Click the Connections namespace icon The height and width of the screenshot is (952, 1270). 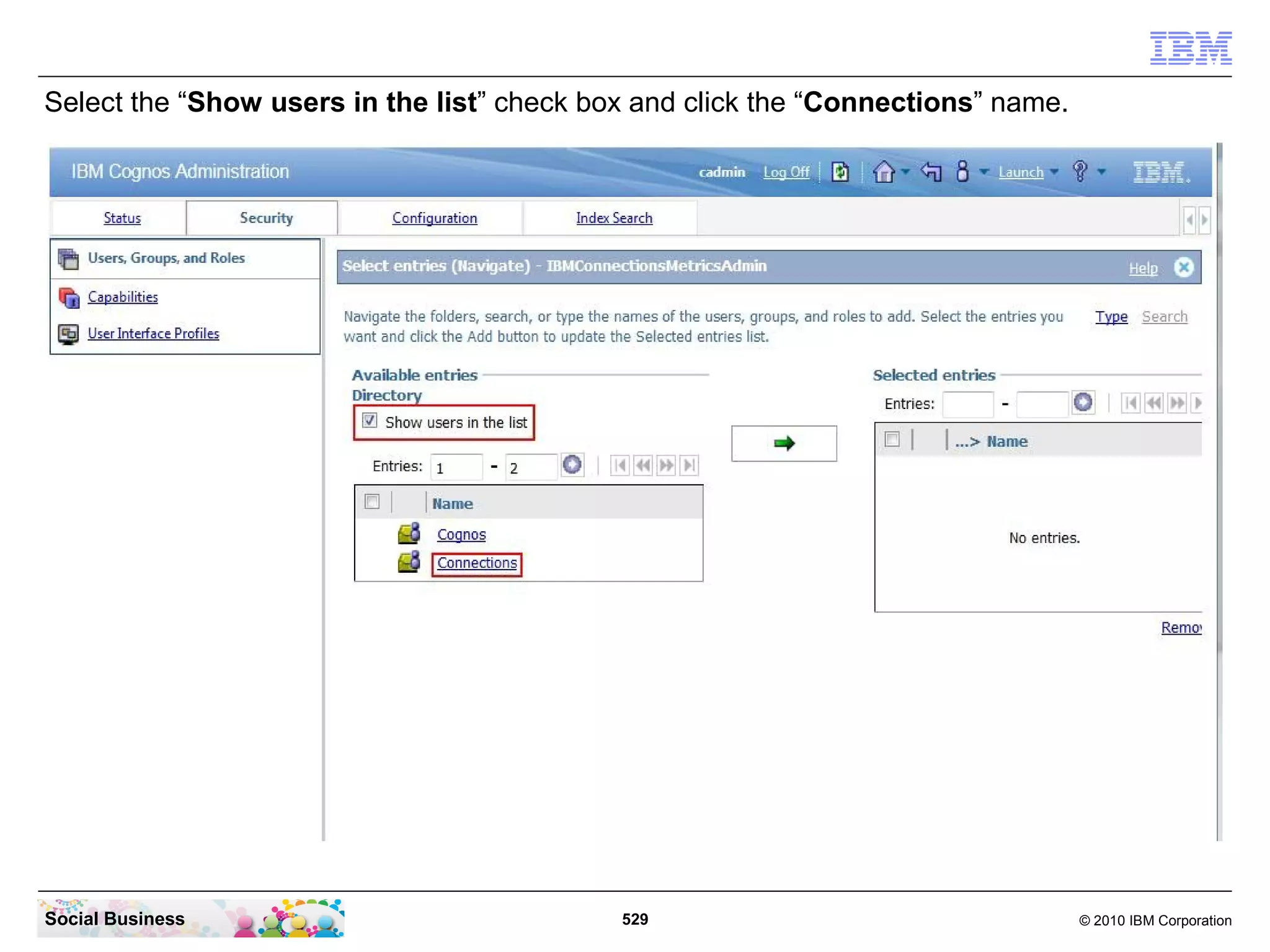pyautogui.click(x=409, y=562)
